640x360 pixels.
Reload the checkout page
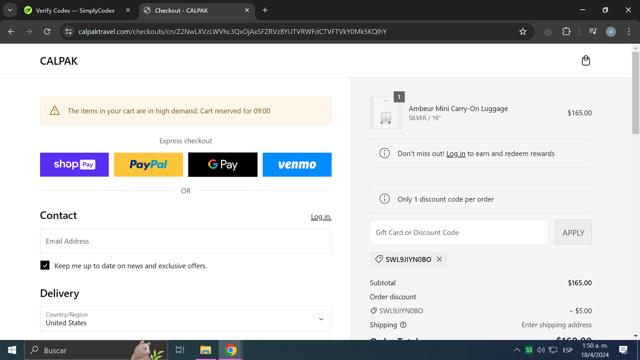tap(47, 31)
